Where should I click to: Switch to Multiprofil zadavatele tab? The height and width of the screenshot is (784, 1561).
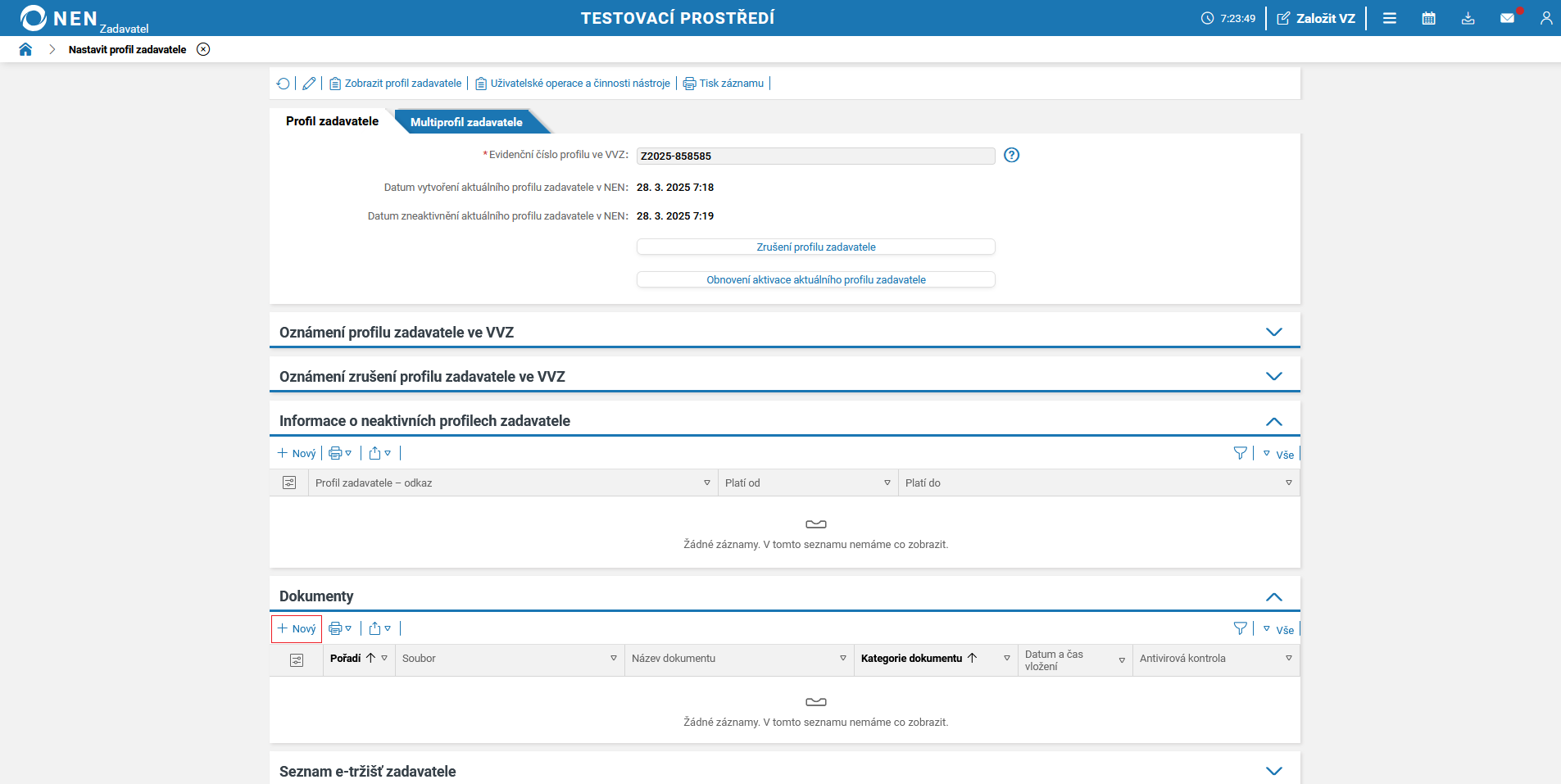point(466,122)
